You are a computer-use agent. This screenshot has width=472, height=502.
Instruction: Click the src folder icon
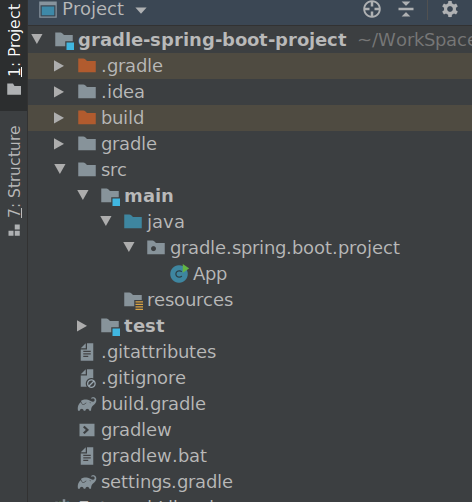point(87,170)
